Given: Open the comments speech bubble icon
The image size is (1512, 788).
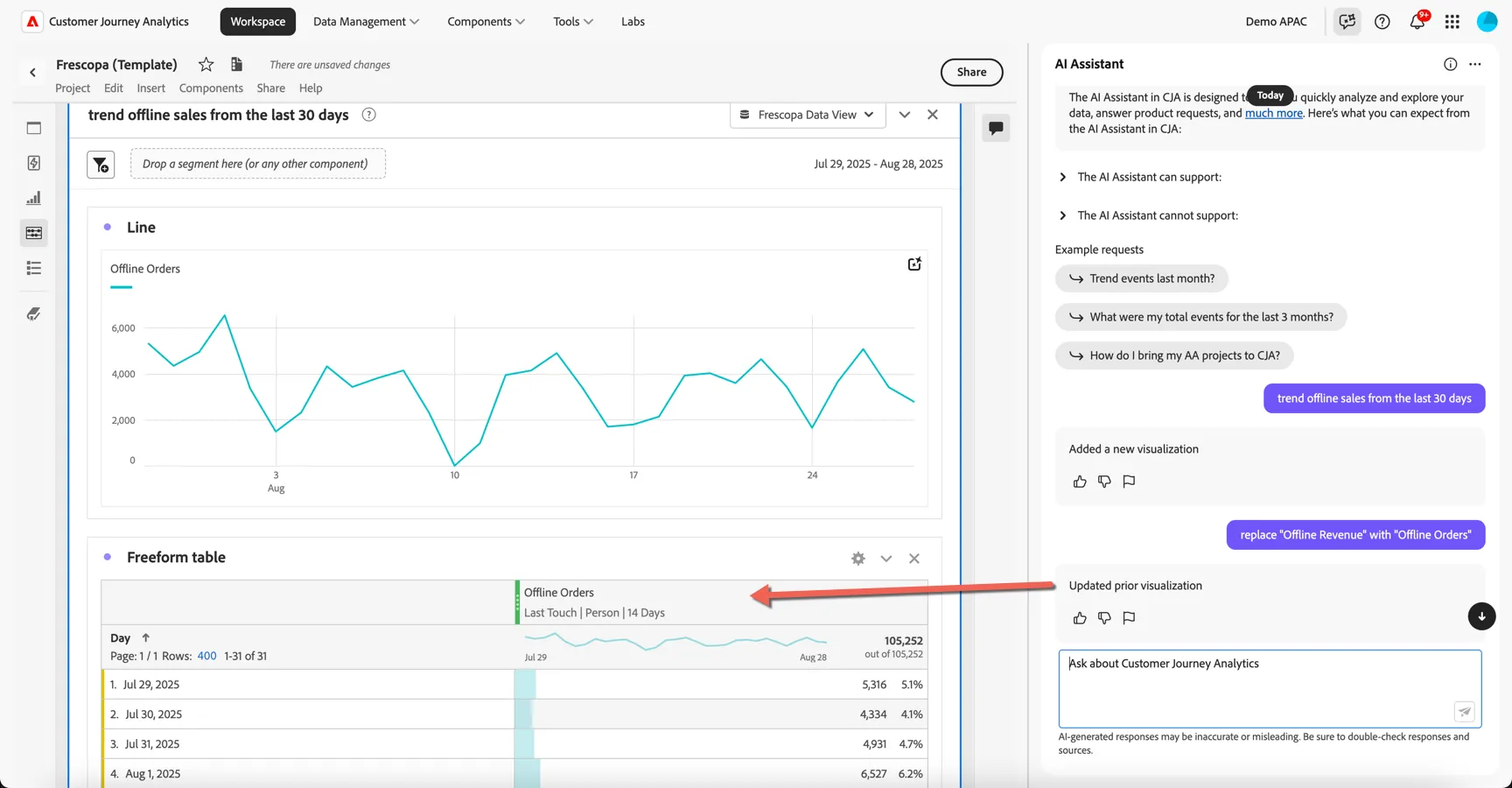Looking at the screenshot, I should pyautogui.click(x=996, y=128).
